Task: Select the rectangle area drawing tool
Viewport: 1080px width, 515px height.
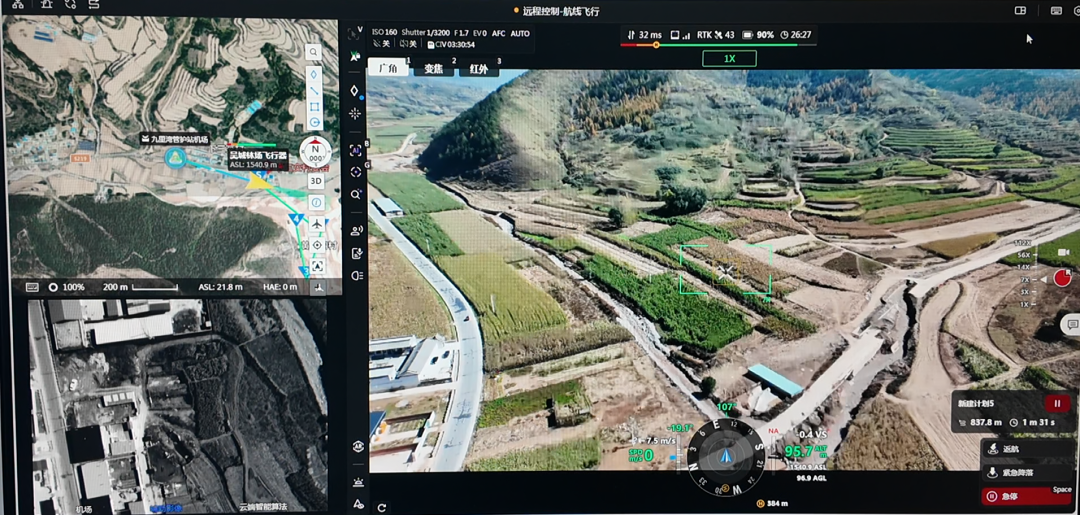Action: click(314, 106)
